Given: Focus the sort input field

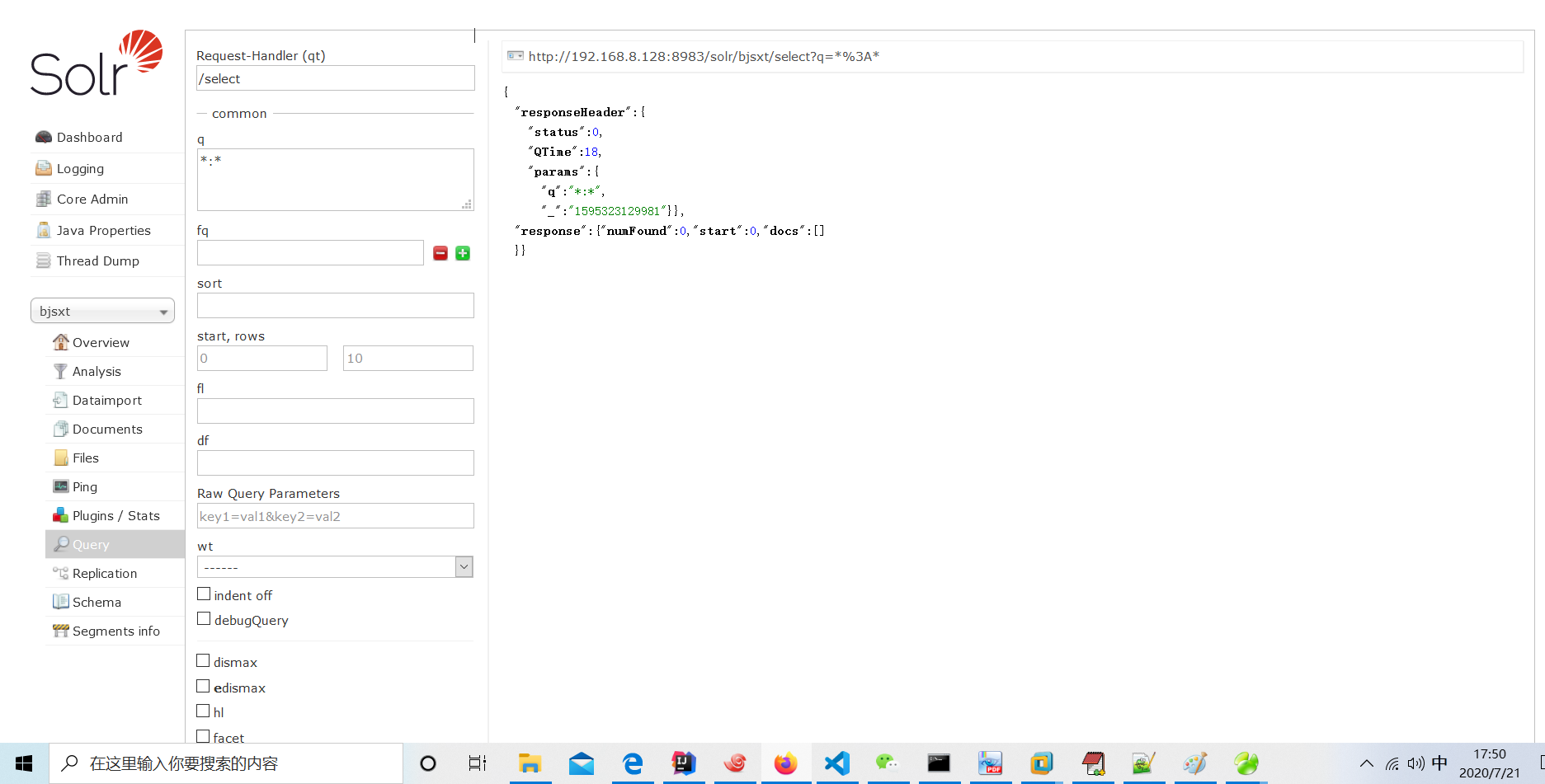Looking at the screenshot, I should click(x=336, y=306).
